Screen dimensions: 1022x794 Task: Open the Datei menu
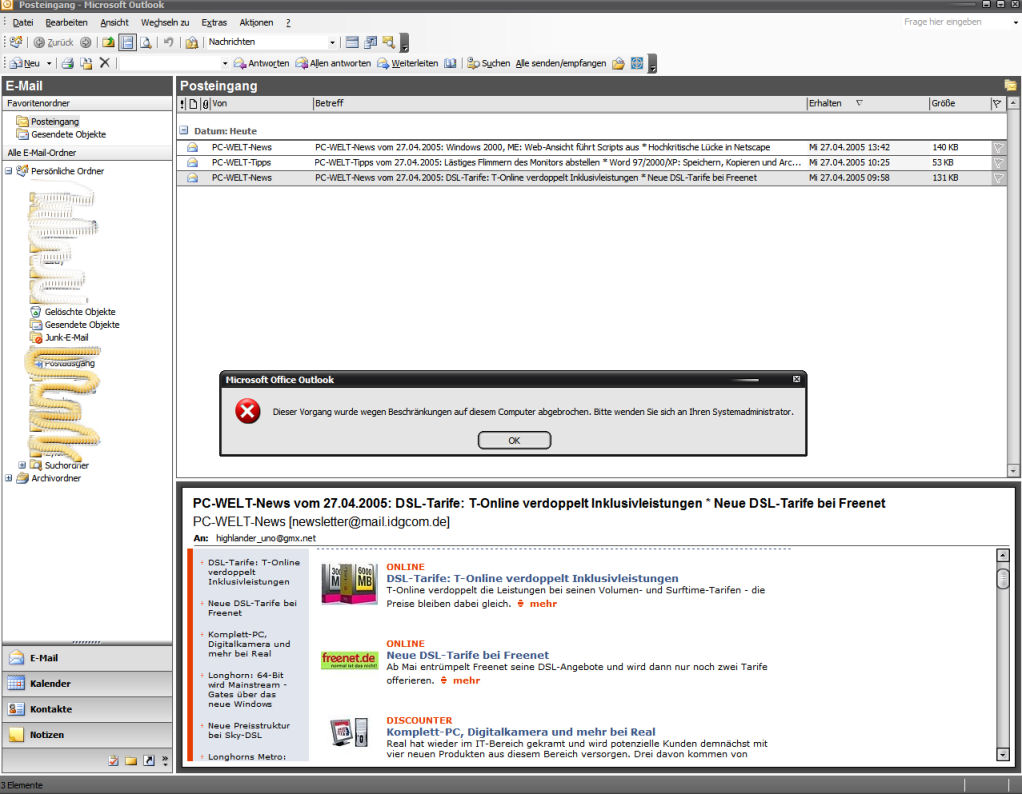click(23, 22)
